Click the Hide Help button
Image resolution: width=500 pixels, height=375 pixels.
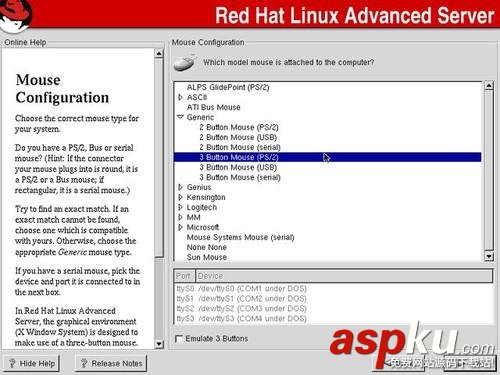(x=31, y=363)
